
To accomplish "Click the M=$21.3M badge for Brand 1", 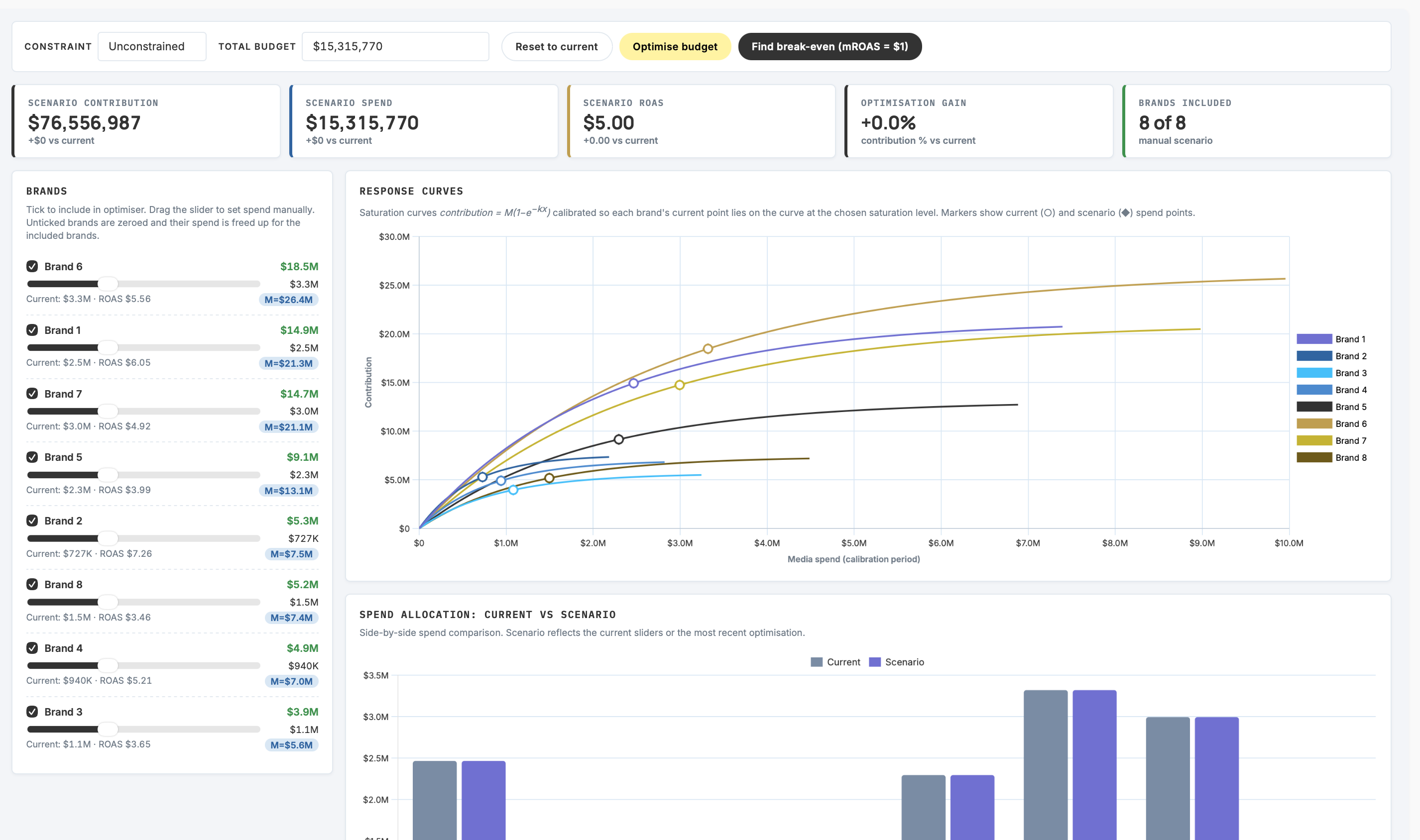I will point(289,363).
